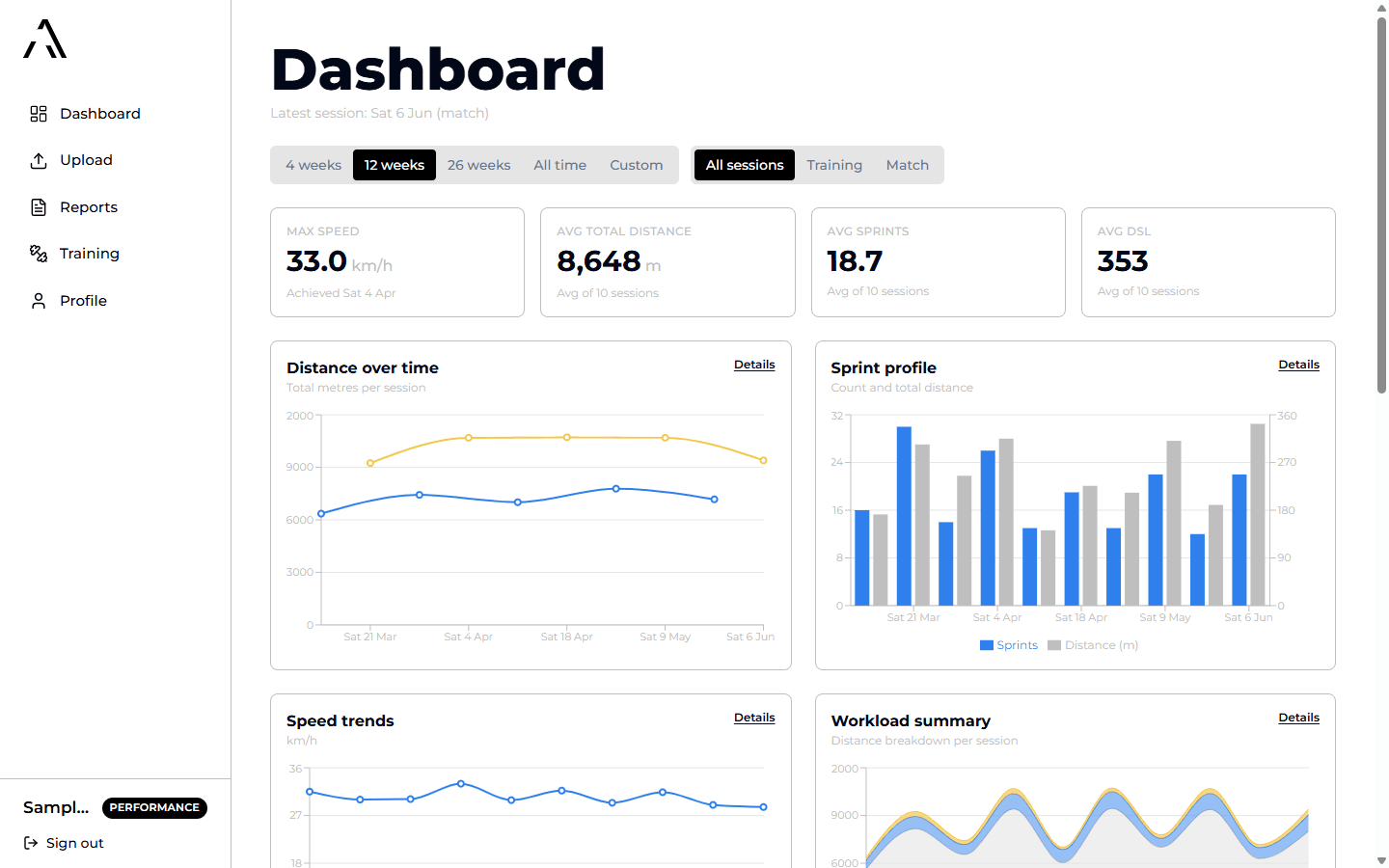Viewport: 1389px width, 868px height.
Task: Click the Dashboard page heading
Action: (x=438, y=69)
